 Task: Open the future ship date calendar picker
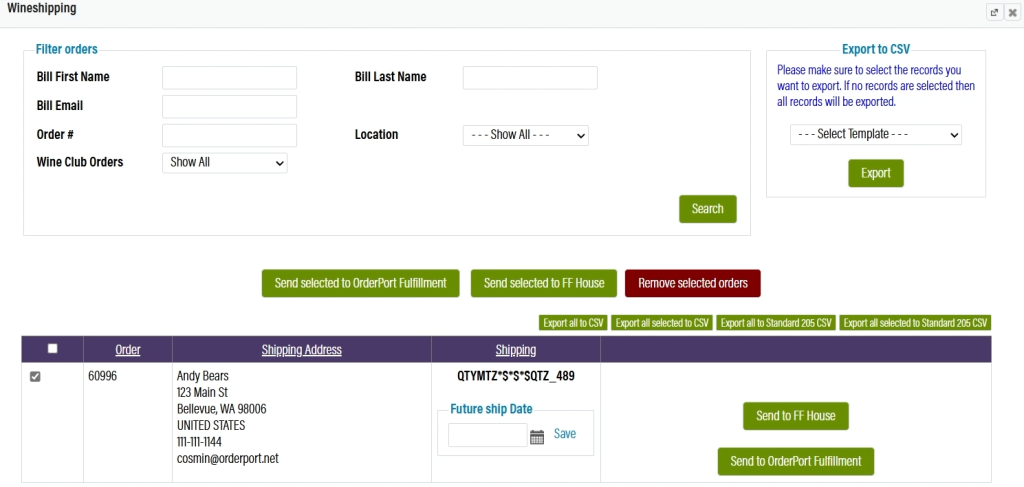(x=537, y=436)
